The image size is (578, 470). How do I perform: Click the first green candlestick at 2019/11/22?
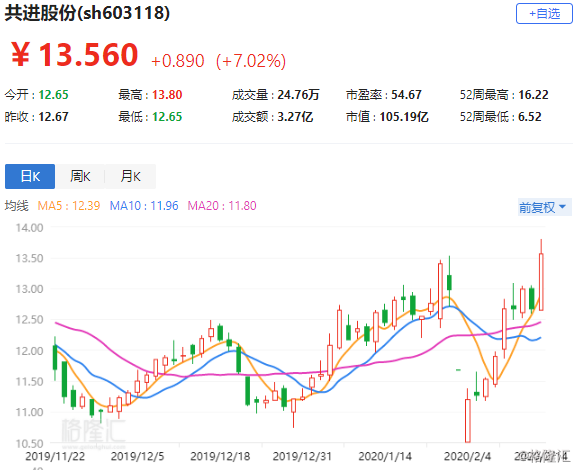pyautogui.click(x=55, y=357)
